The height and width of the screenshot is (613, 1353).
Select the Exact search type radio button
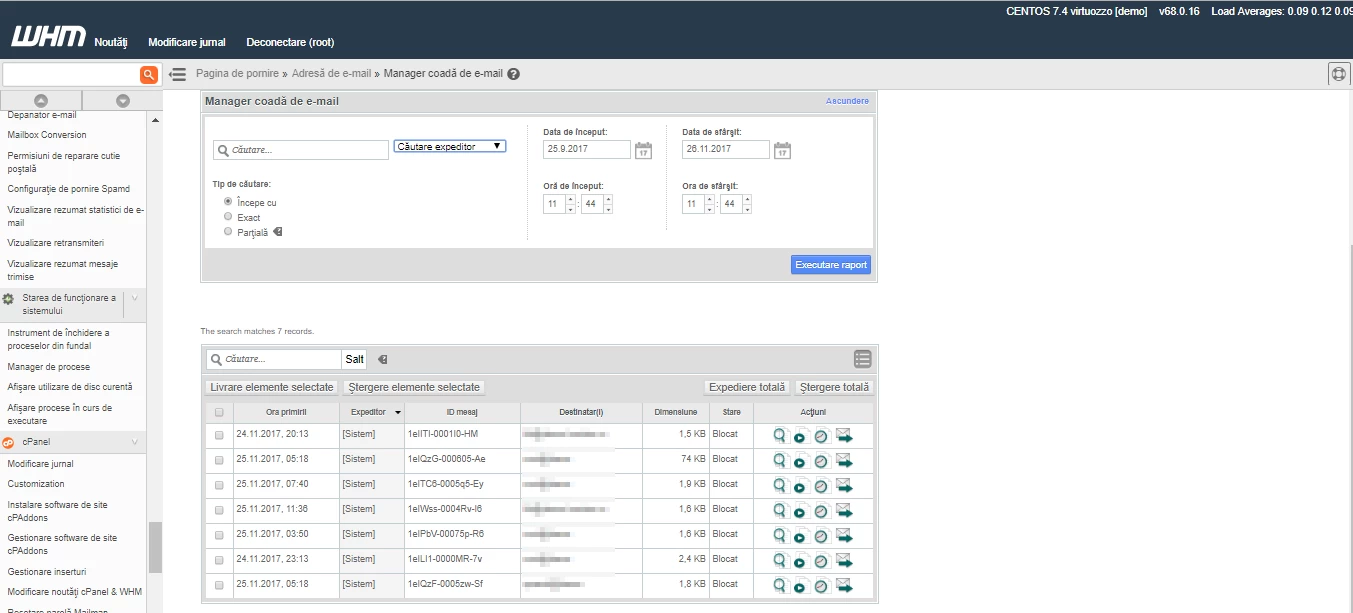(x=229, y=217)
